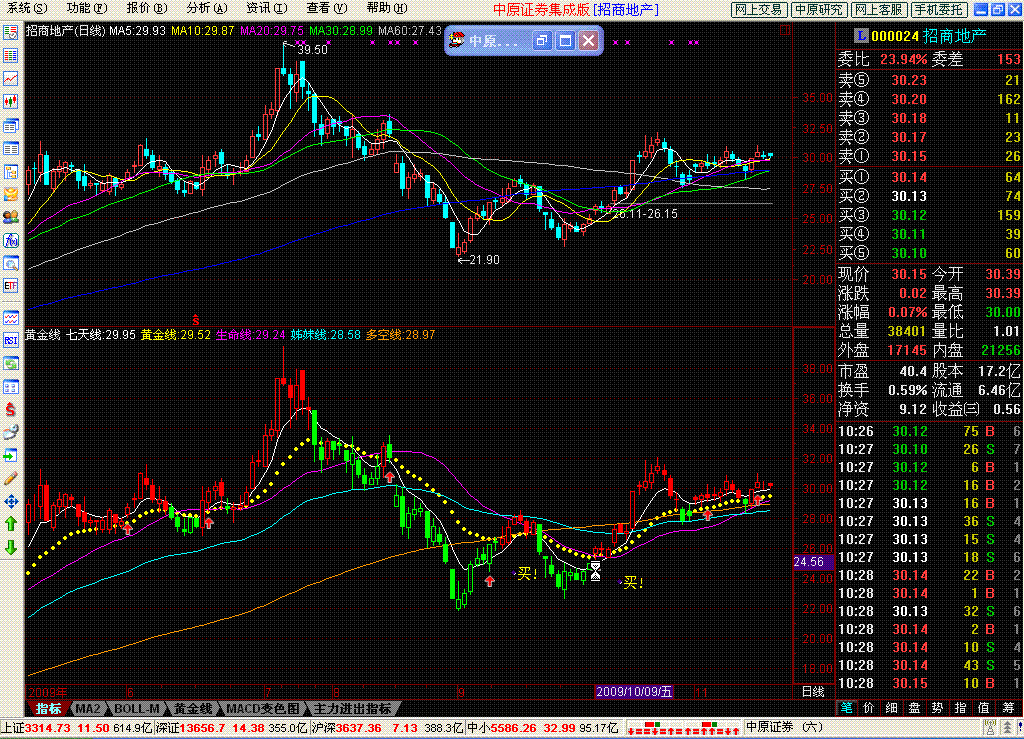The height and width of the screenshot is (739, 1024).
Task: Select the 笔 tick detail tab
Action: click(846, 708)
